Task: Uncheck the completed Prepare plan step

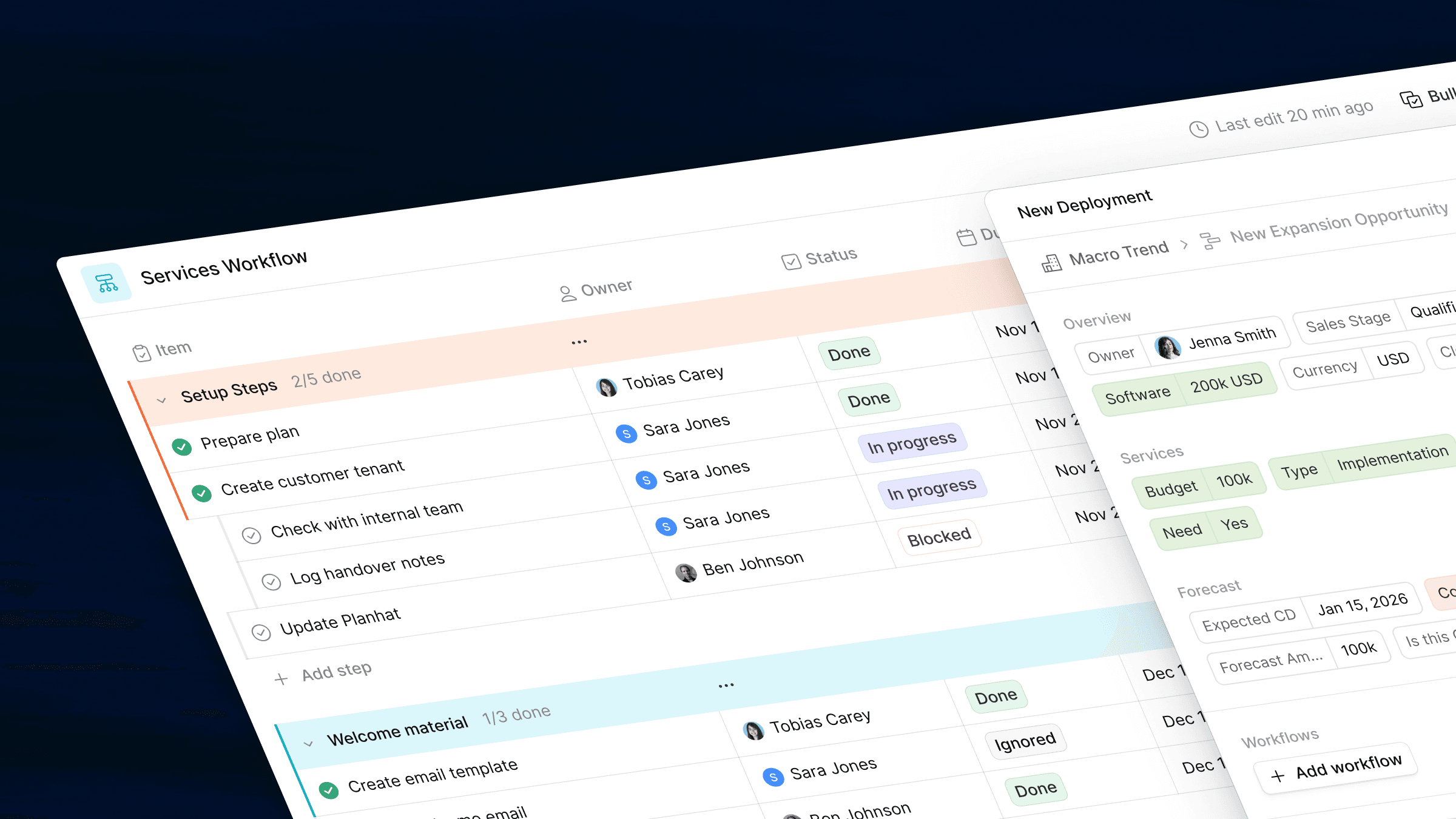Action: (x=181, y=447)
